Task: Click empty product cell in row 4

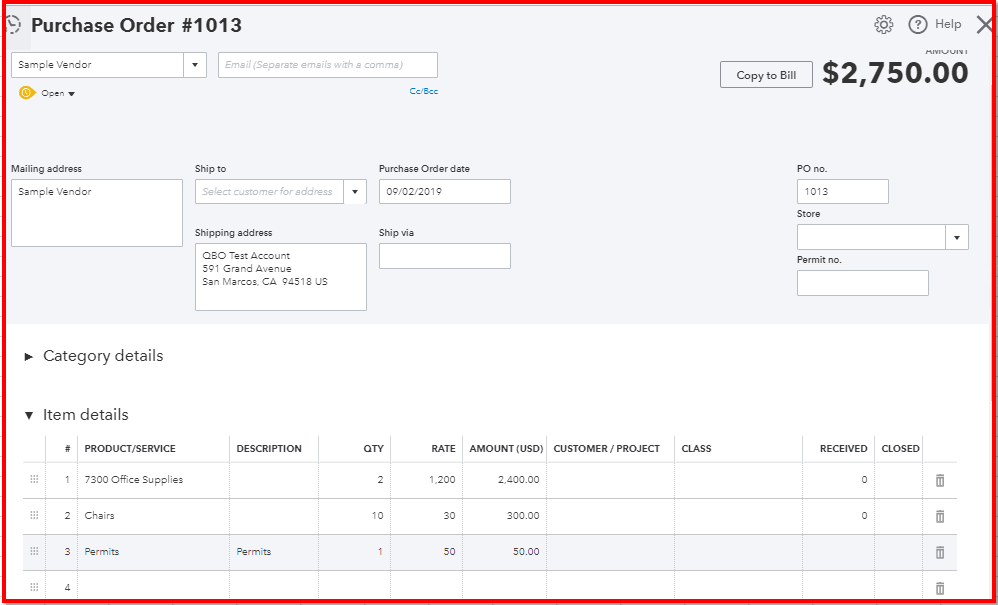Action: [153, 587]
